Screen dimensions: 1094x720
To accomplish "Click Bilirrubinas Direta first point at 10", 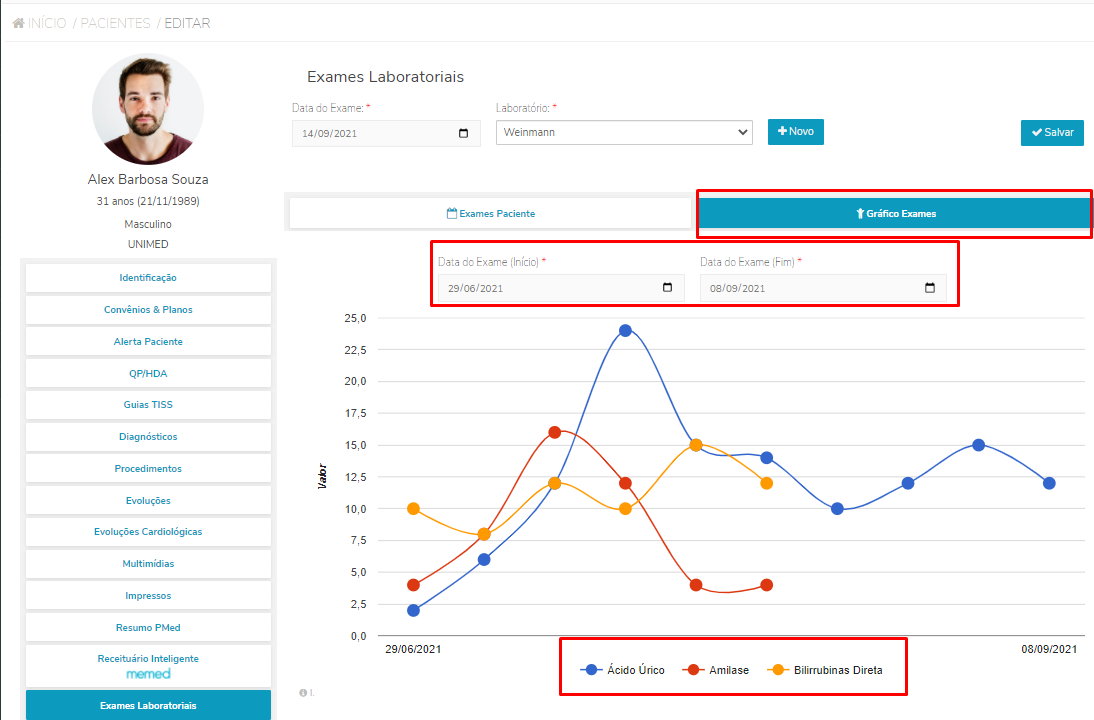I will (413, 509).
